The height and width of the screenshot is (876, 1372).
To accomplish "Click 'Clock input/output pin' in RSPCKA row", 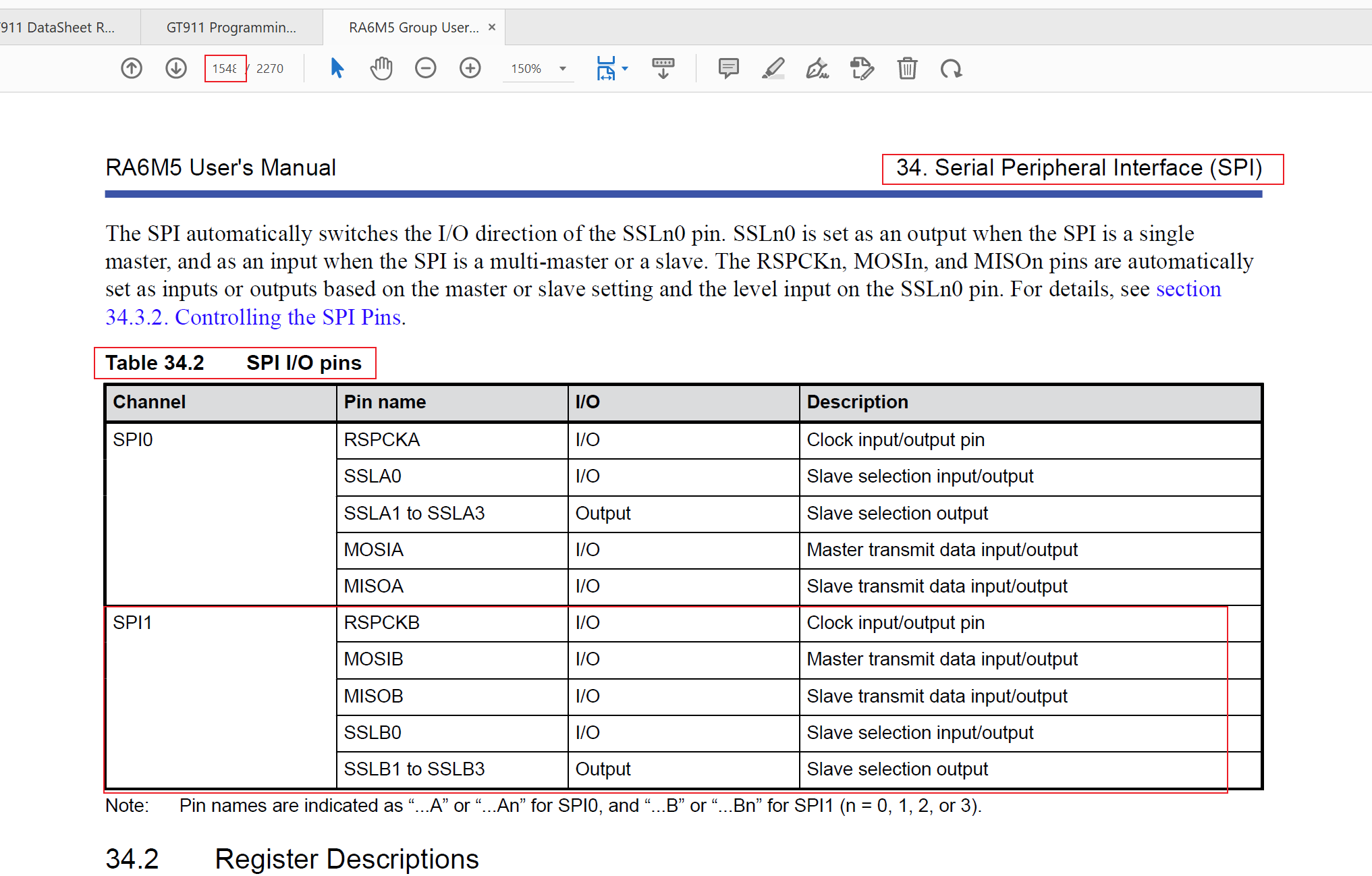I will [896, 440].
